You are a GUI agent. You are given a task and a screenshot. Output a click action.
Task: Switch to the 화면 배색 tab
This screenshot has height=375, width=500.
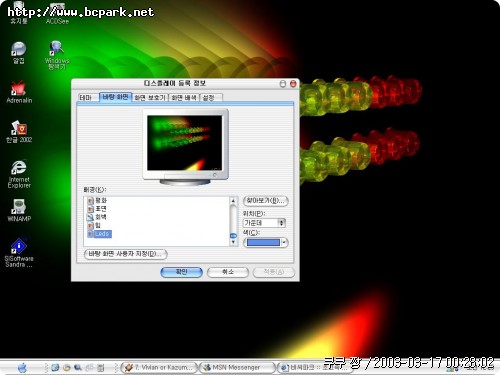(184, 98)
